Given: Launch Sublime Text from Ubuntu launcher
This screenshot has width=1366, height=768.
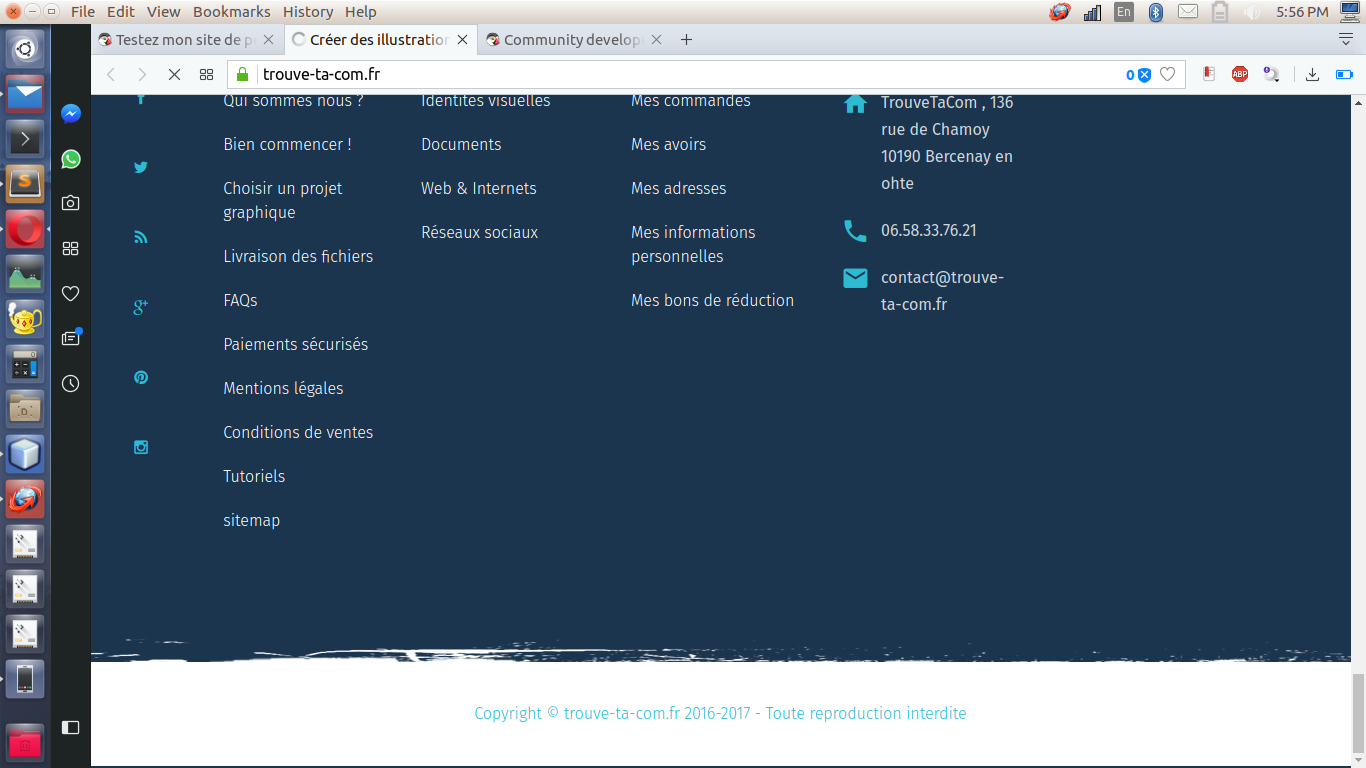Looking at the screenshot, I should tap(25, 182).
